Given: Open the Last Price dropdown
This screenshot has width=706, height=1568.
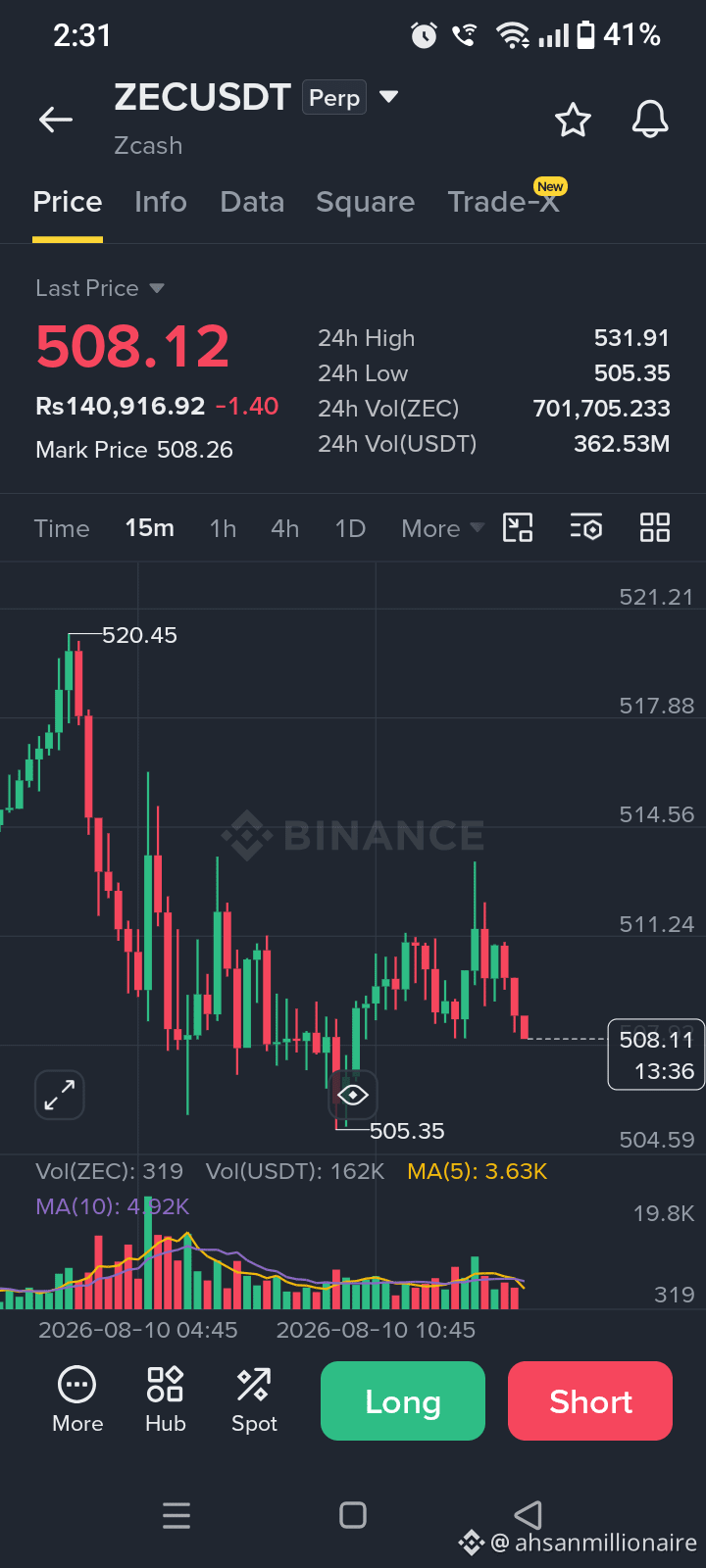Looking at the screenshot, I should 100,288.
